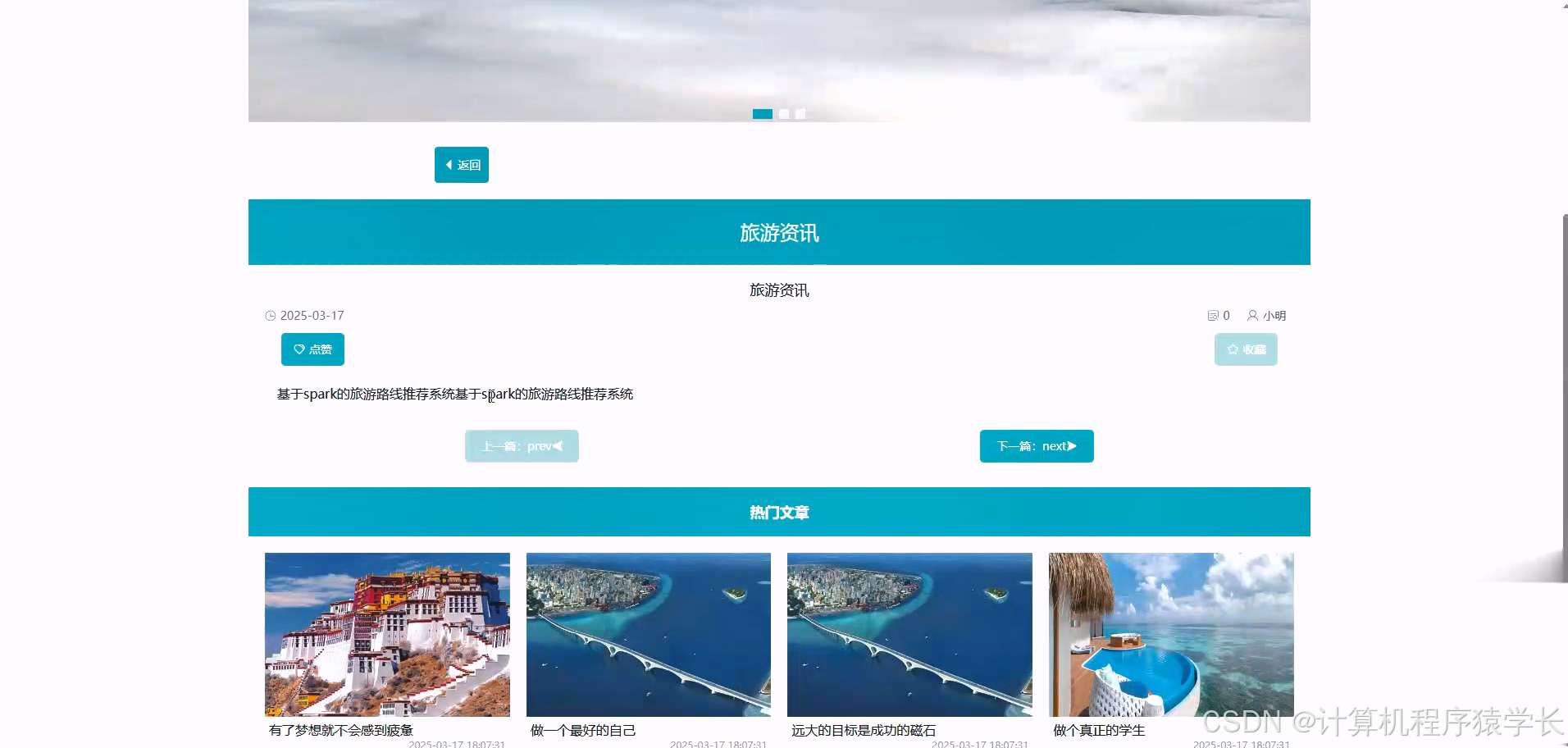This screenshot has height=748, width=1568.
Task: Open article 有了梦想就不会感到疲惫
Action: tap(341, 730)
